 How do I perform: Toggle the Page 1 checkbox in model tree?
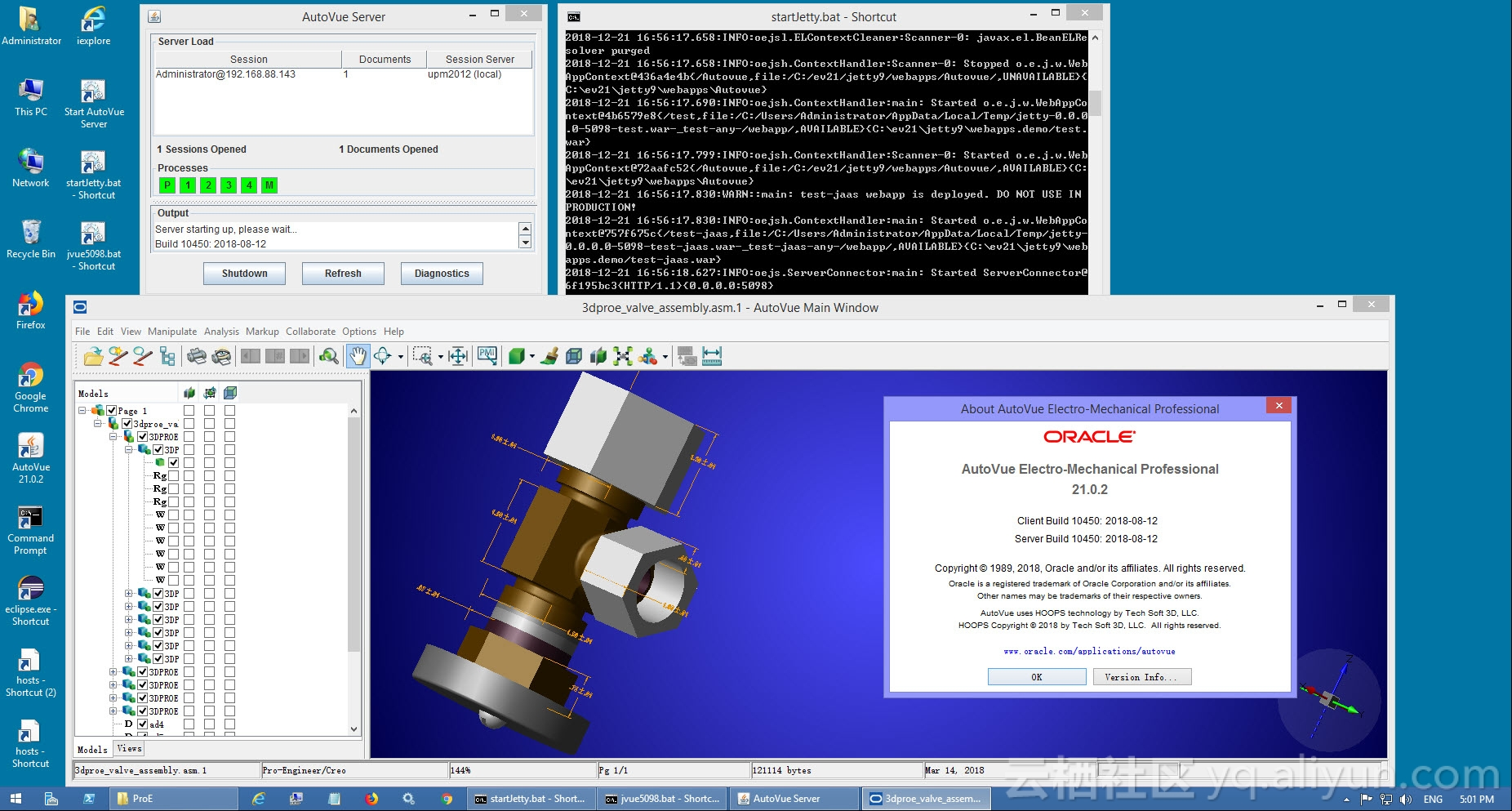(112, 411)
